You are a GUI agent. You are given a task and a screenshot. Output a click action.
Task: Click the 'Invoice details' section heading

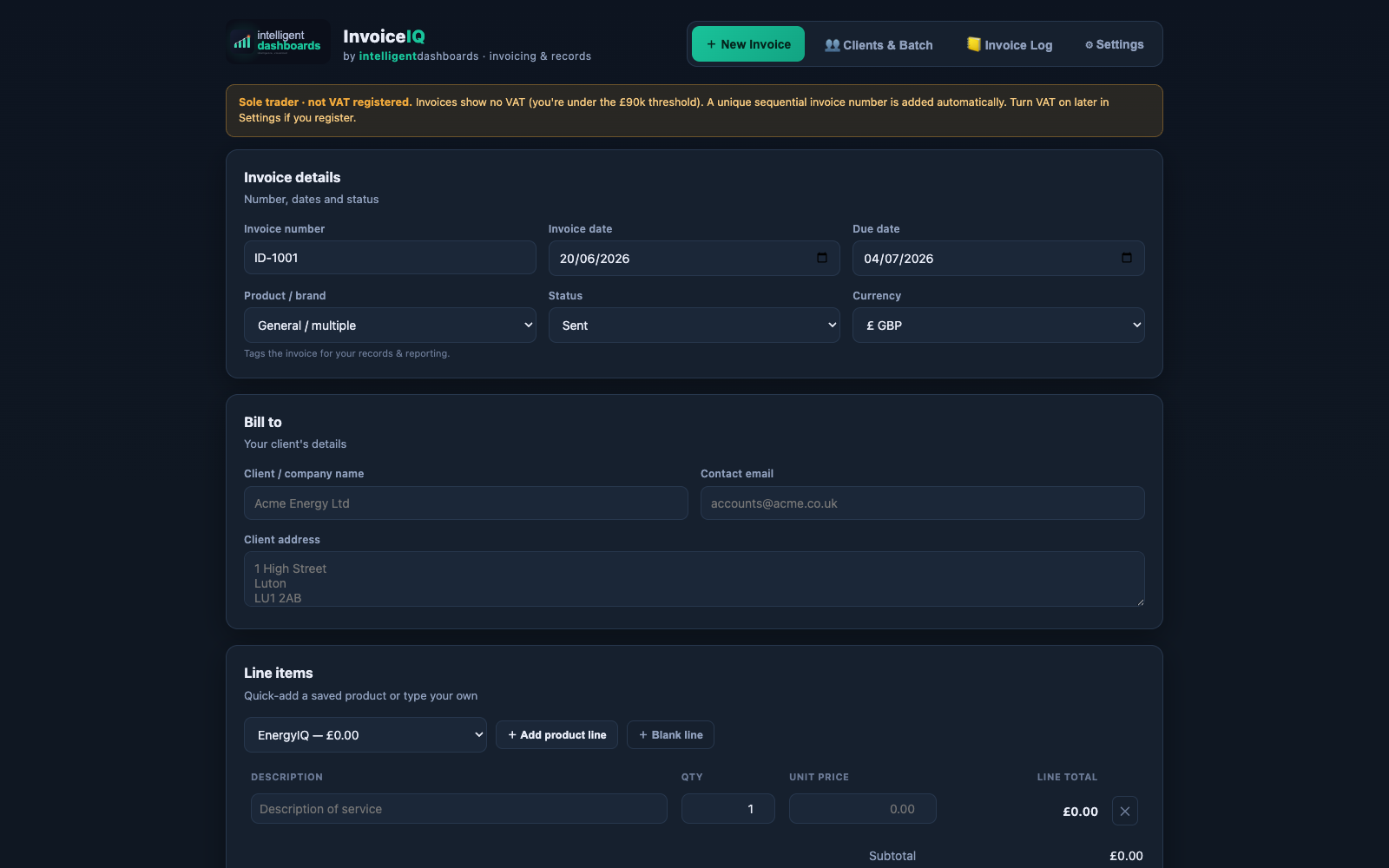pyautogui.click(x=292, y=177)
